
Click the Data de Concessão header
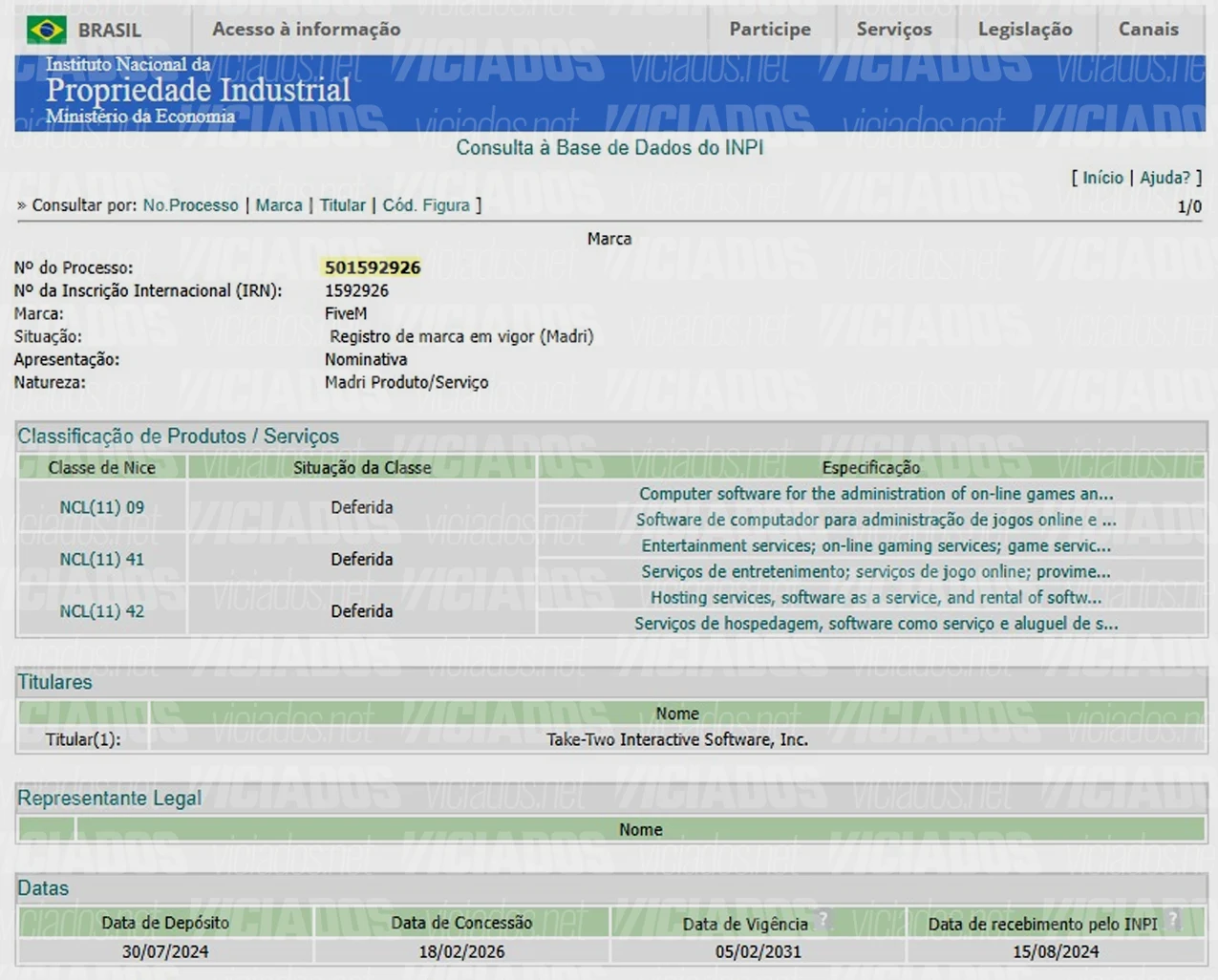(x=461, y=923)
